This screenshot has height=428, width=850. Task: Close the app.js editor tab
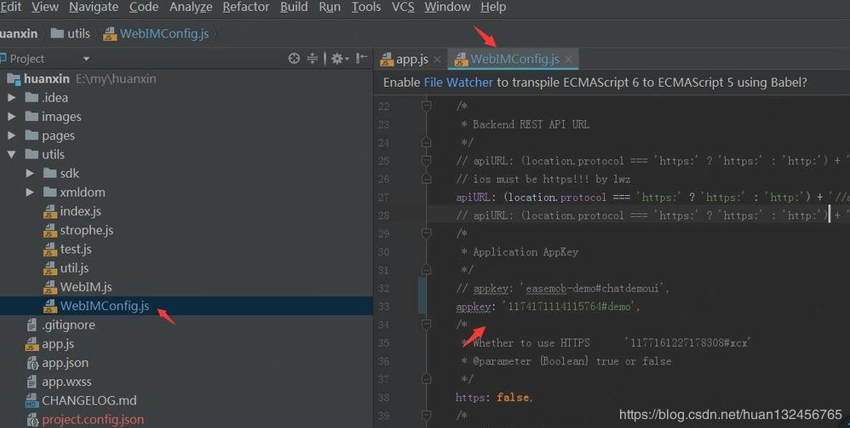437,60
